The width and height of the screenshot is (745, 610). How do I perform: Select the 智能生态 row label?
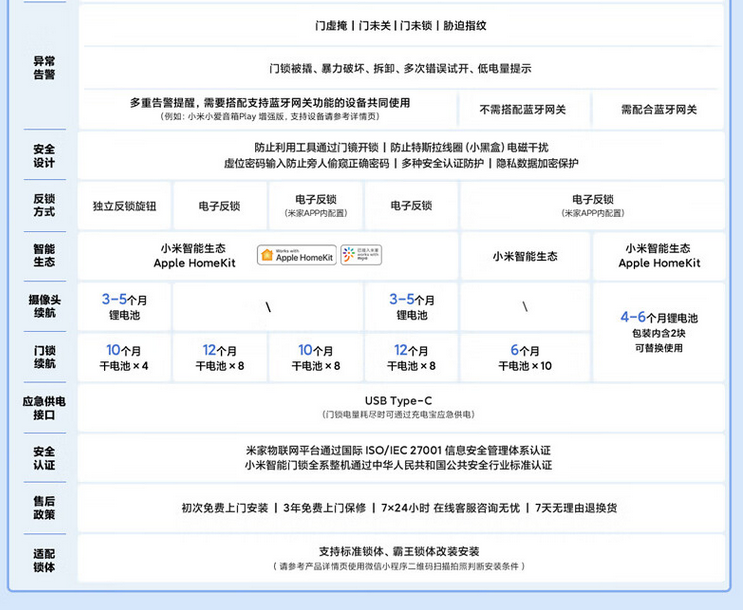click(x=44, y=256)
